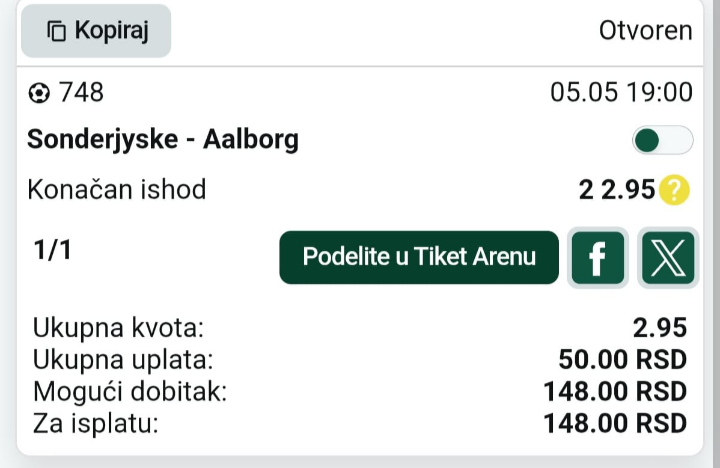
Task: Click the Kopiraj copy button
Action: click(x=96, y=31)
